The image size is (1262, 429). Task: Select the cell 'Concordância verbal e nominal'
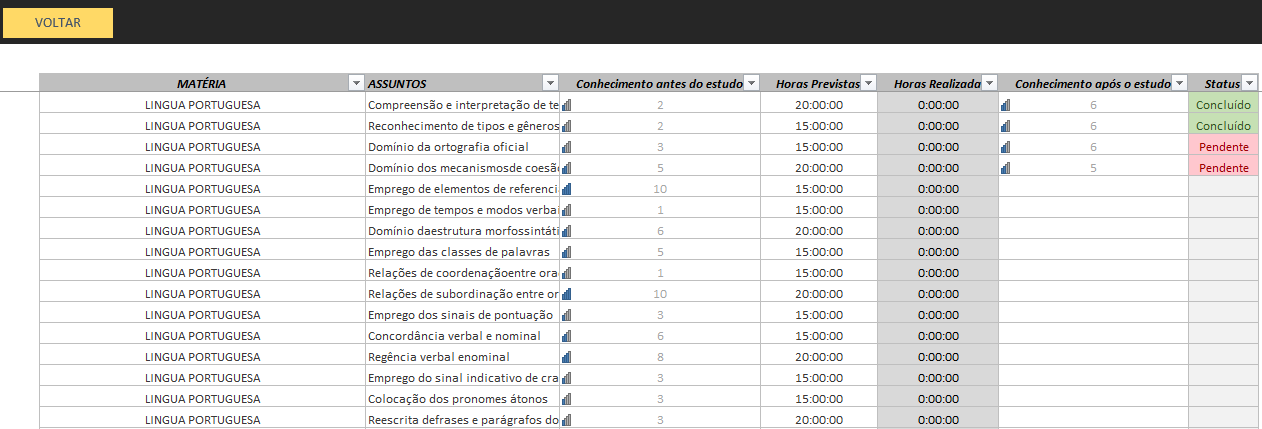[x=462, y=335]
